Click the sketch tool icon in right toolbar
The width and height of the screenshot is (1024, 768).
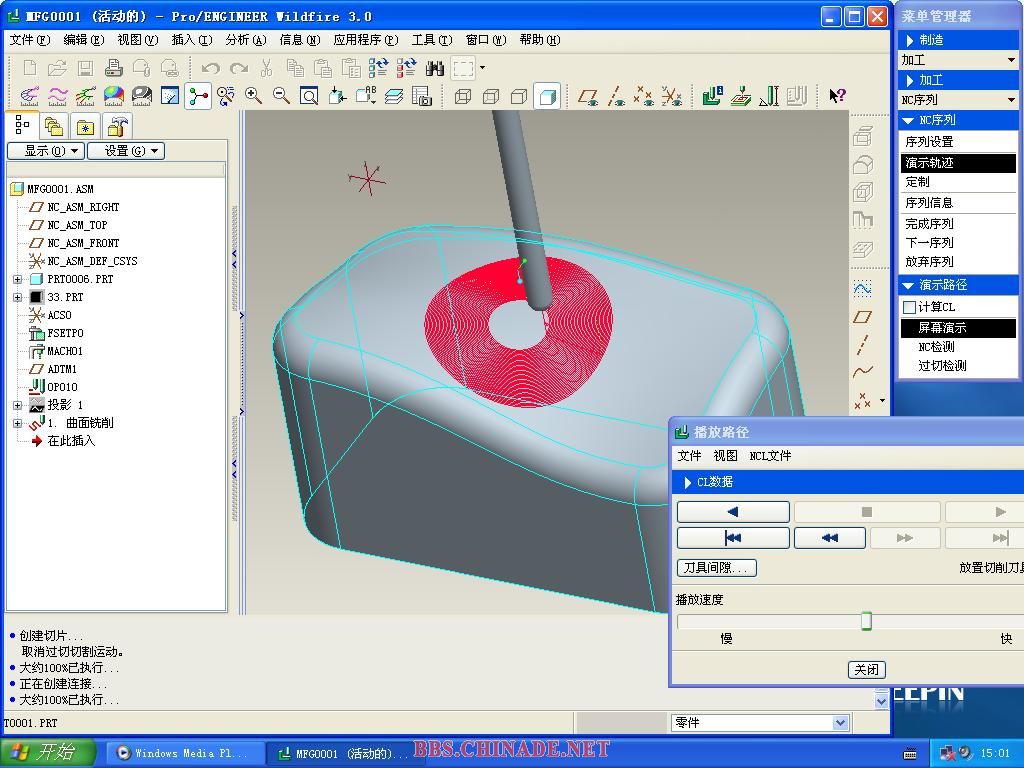[x=863, y=288]
